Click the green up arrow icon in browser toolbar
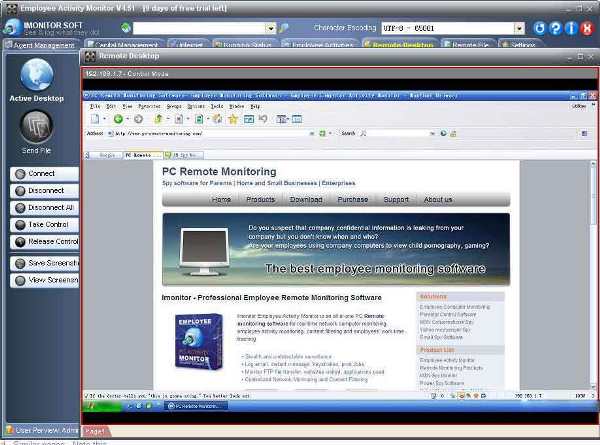Viewport: 600px width, 445px height. click(158, 119)
